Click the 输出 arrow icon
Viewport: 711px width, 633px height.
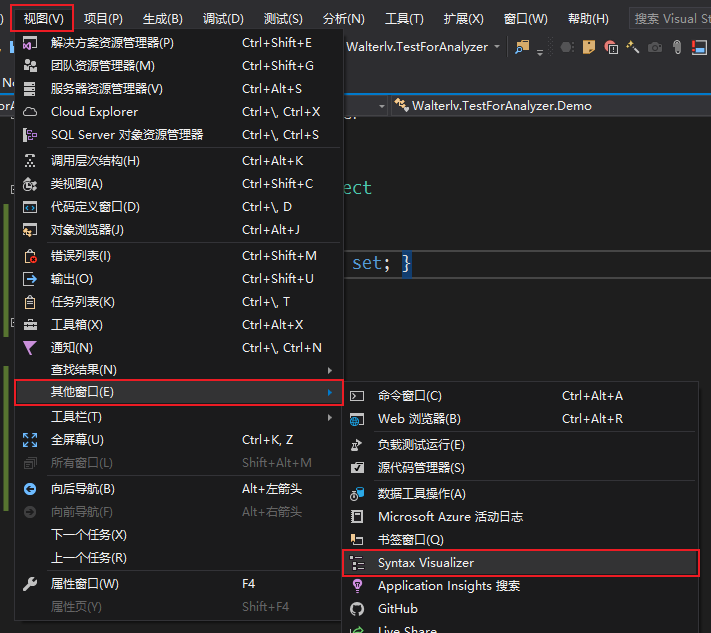[30, 278]
